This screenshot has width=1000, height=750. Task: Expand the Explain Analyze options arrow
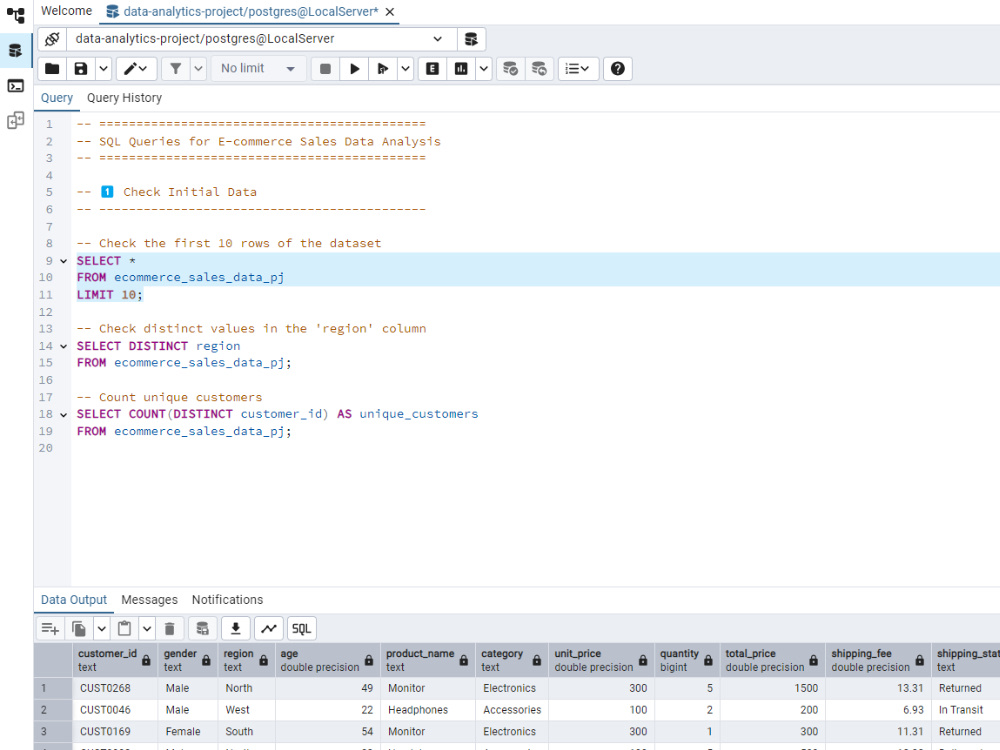tap(483, 68)
